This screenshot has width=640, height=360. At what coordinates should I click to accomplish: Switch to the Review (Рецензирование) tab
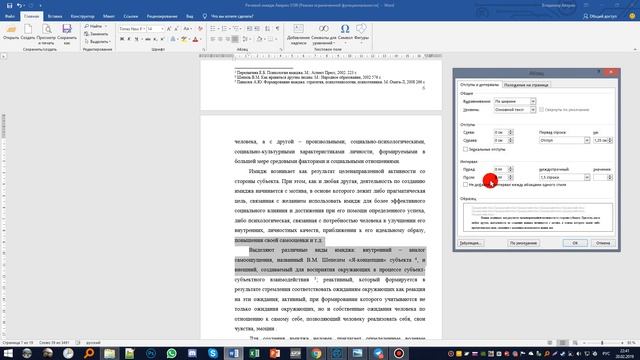(162, 16)
